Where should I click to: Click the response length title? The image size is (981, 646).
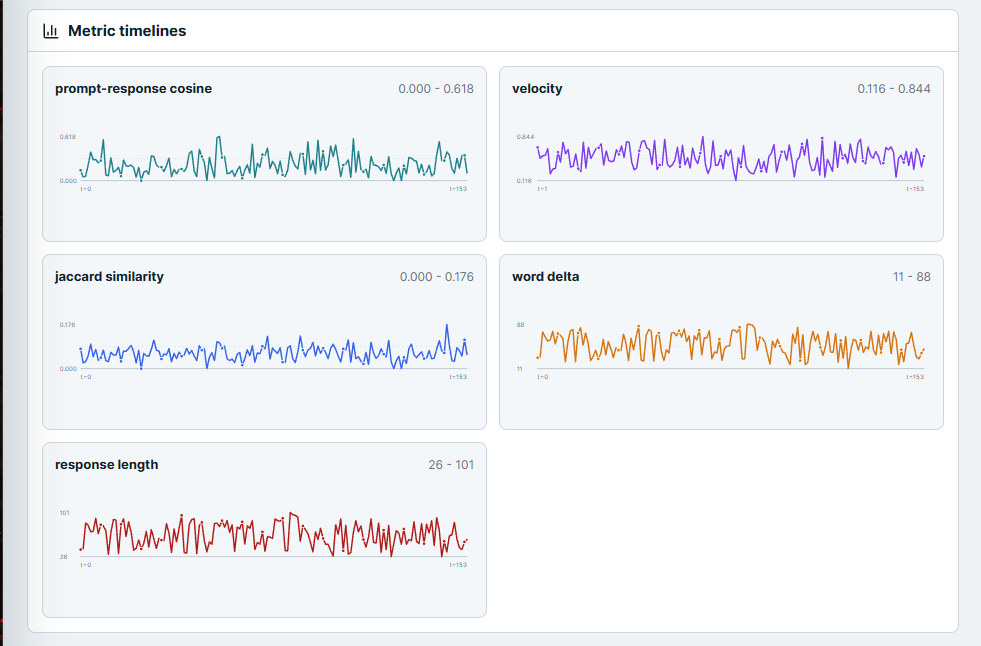(x=106, y=465)
